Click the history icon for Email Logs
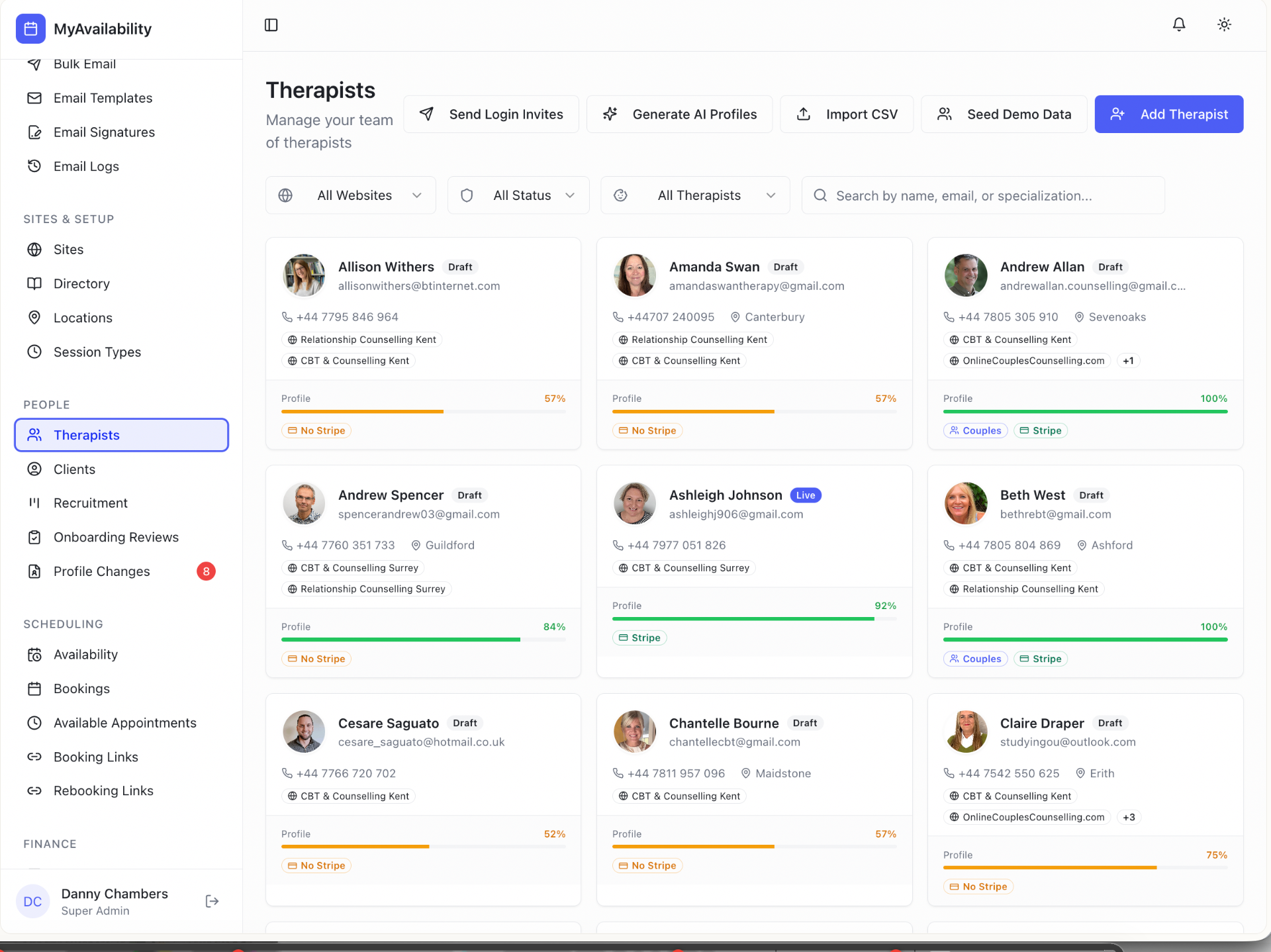This screenshot has width=1271, height=952. coord(34,166)
